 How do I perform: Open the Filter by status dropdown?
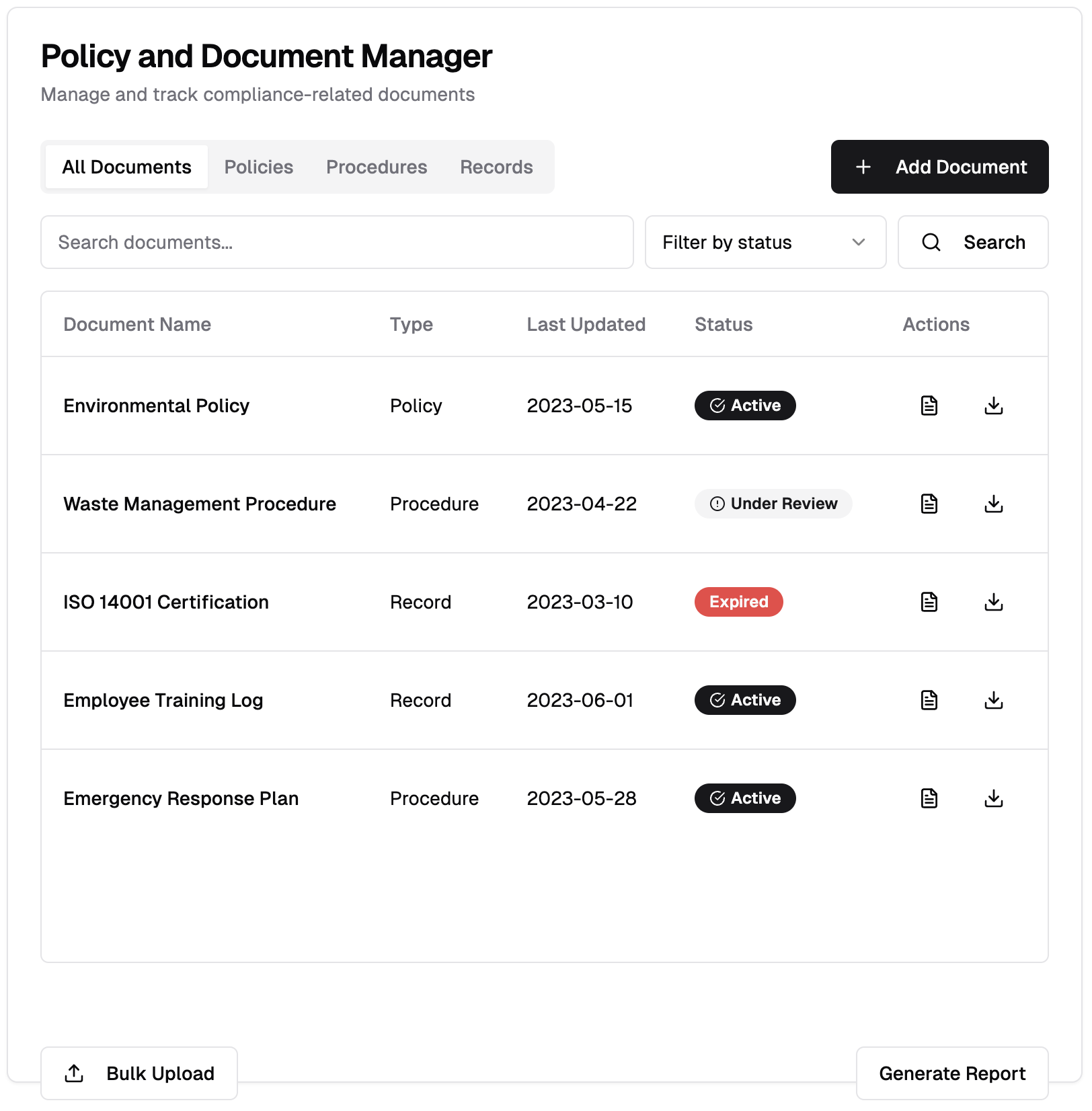(x=765, y=242)
